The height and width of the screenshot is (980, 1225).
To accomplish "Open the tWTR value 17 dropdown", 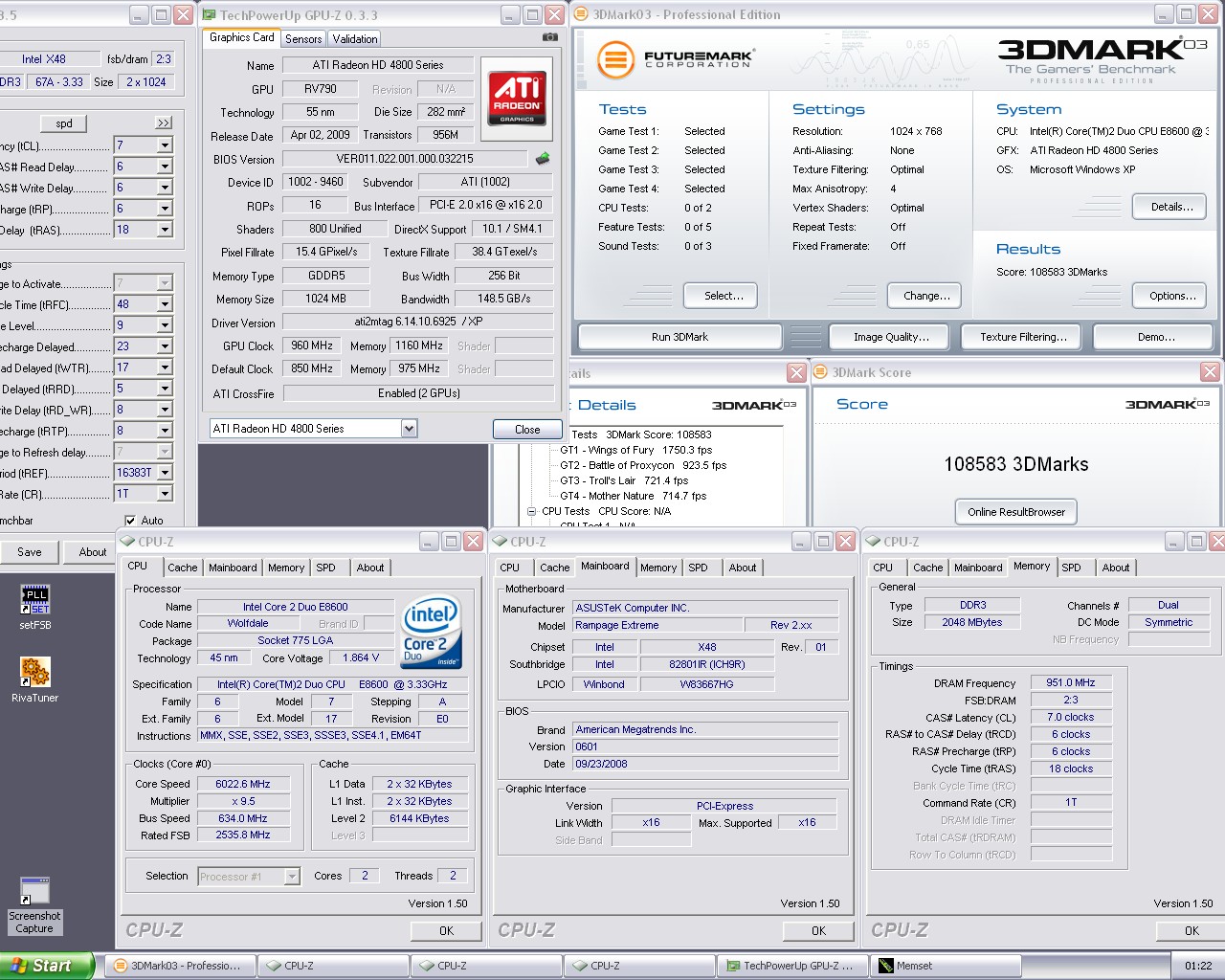I will pyautogui.click(x=165, y=367).
